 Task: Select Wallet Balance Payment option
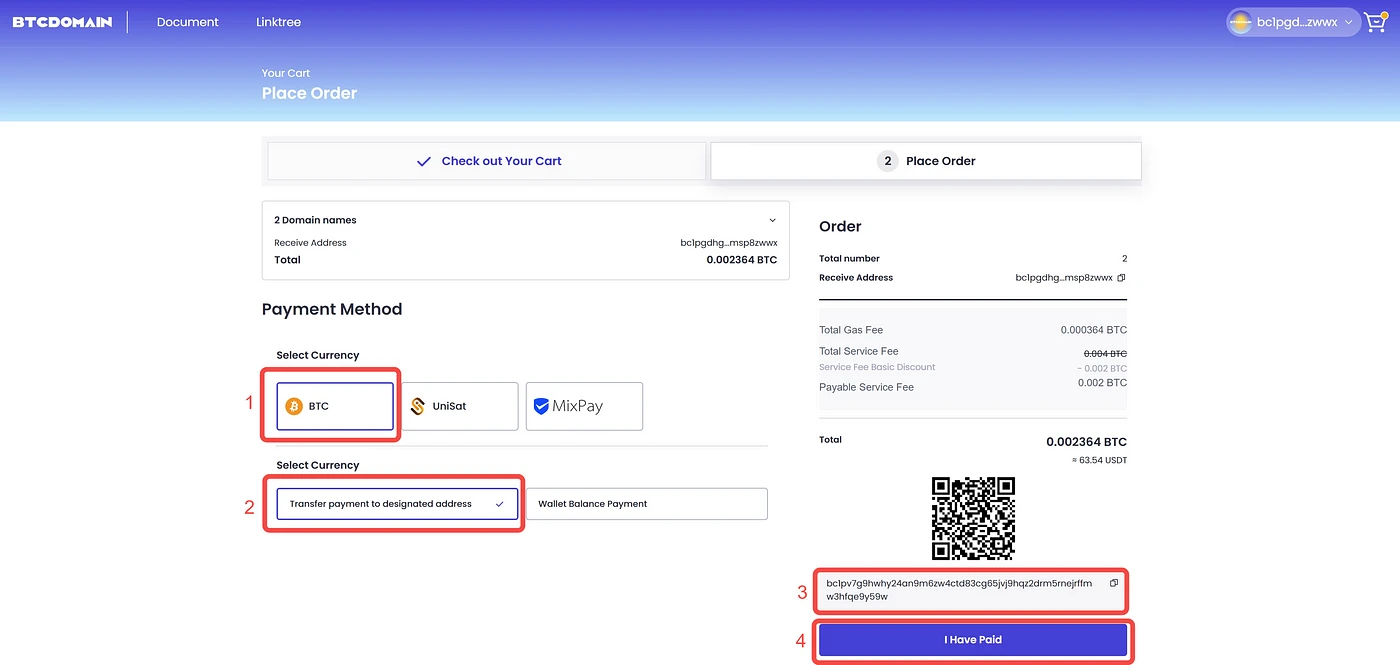(x=647, y=504)
